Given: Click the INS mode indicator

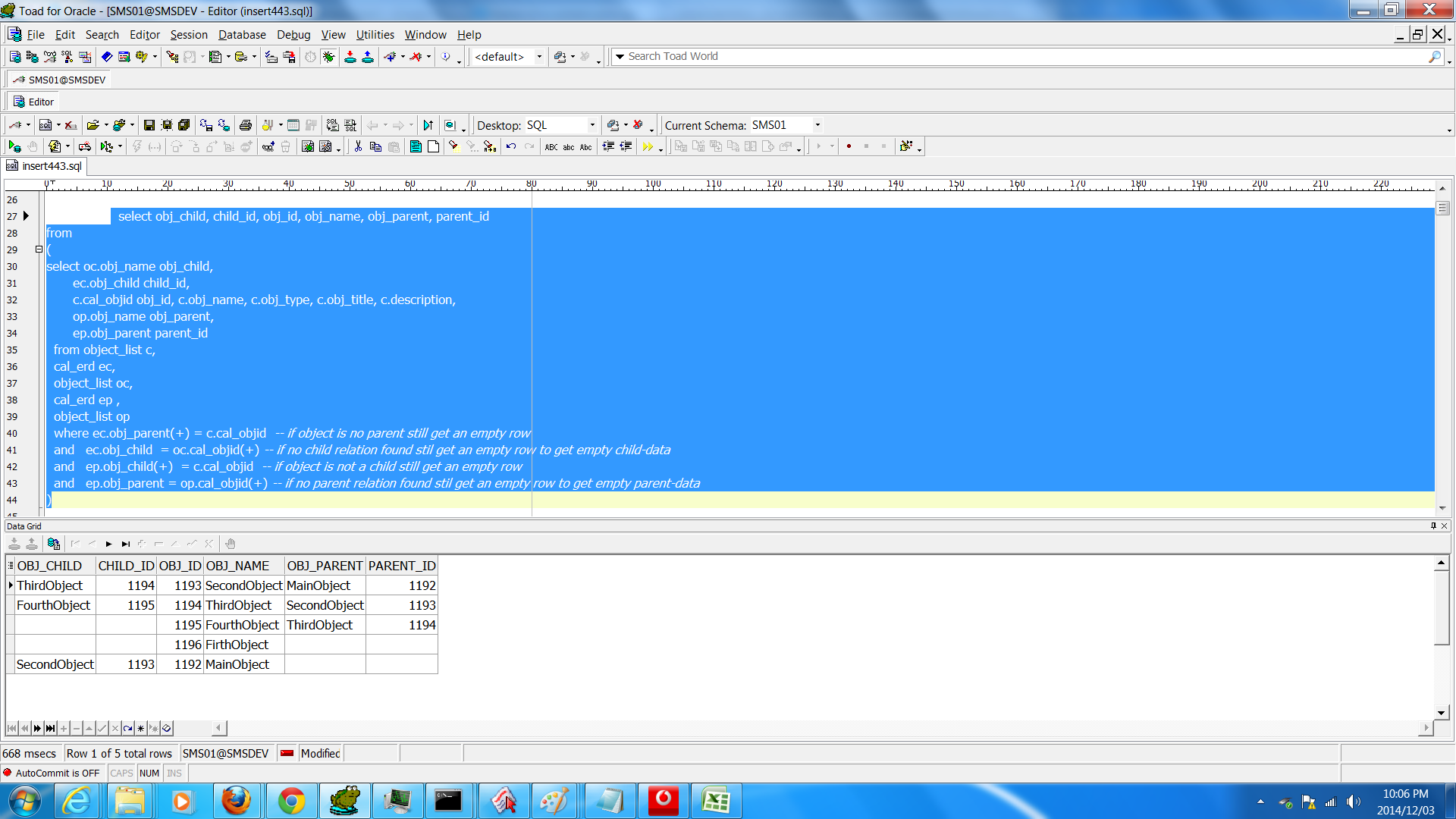Looking at the screenshot, I should 174,773.
